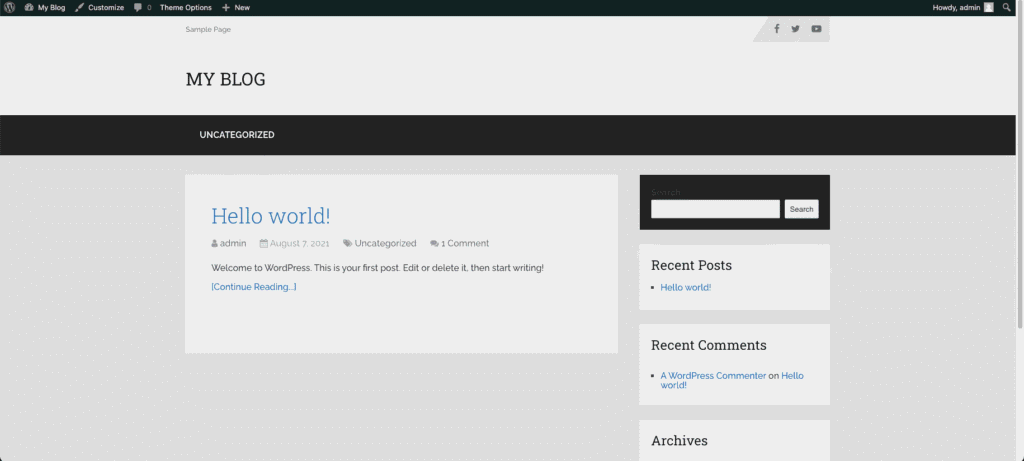Follow the Continue Reading link
1024x461 pixels.
coord(254,287)
